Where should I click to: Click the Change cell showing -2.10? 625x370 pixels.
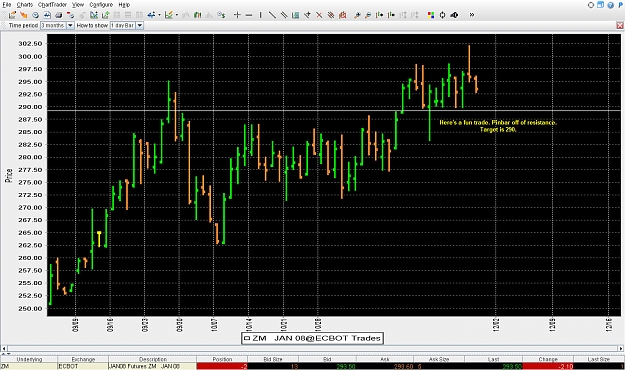pyautogui.click(x=548, y=366)
